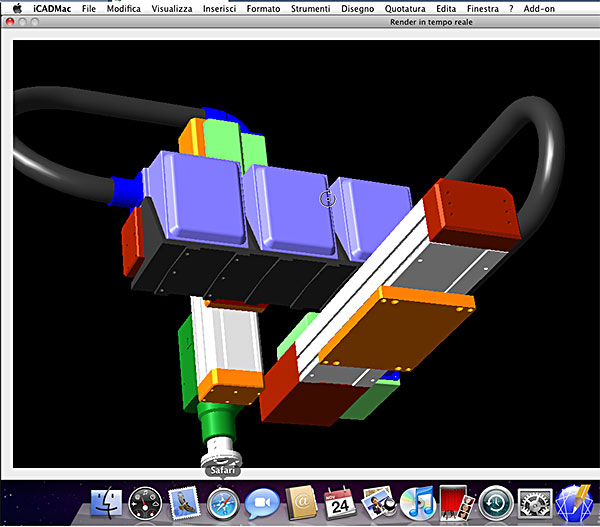The height and width of the screenshot is (527, 600).
Task: Launch Safari from the dock
Action: click(223, 504)
